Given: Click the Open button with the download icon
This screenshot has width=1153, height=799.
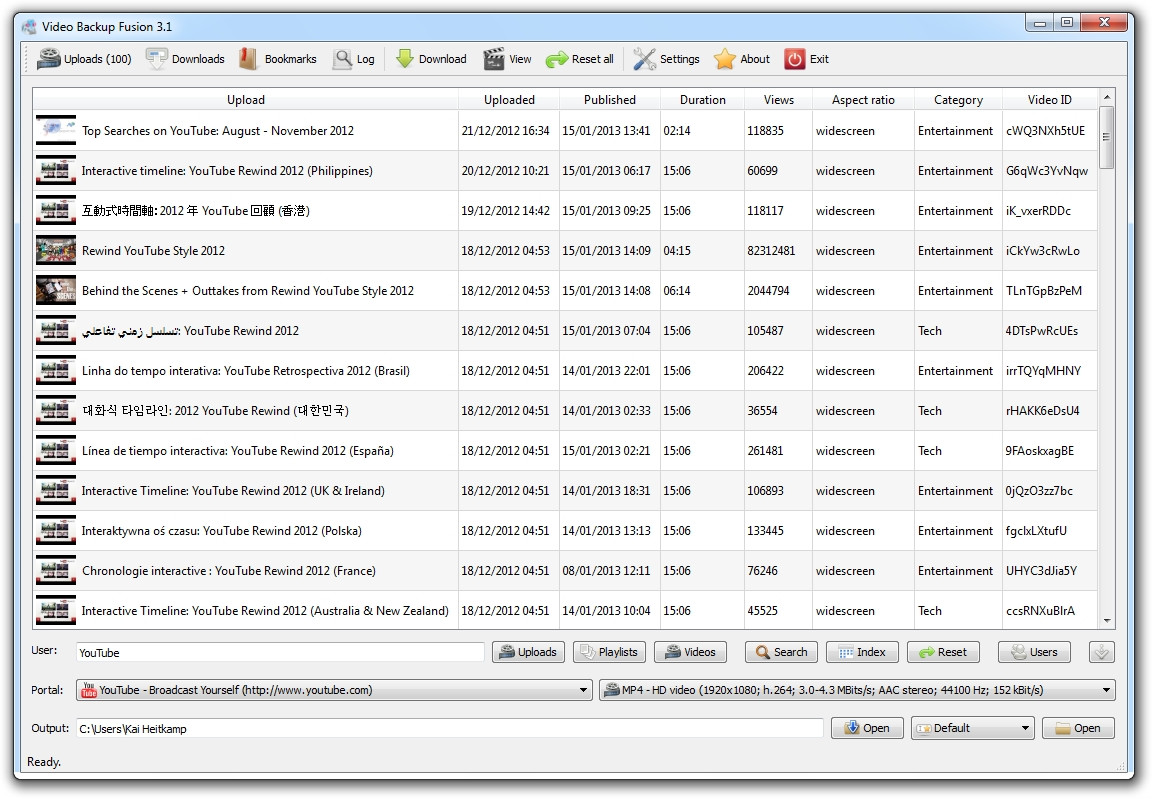Looking at the screenshot, I should 867,728.
